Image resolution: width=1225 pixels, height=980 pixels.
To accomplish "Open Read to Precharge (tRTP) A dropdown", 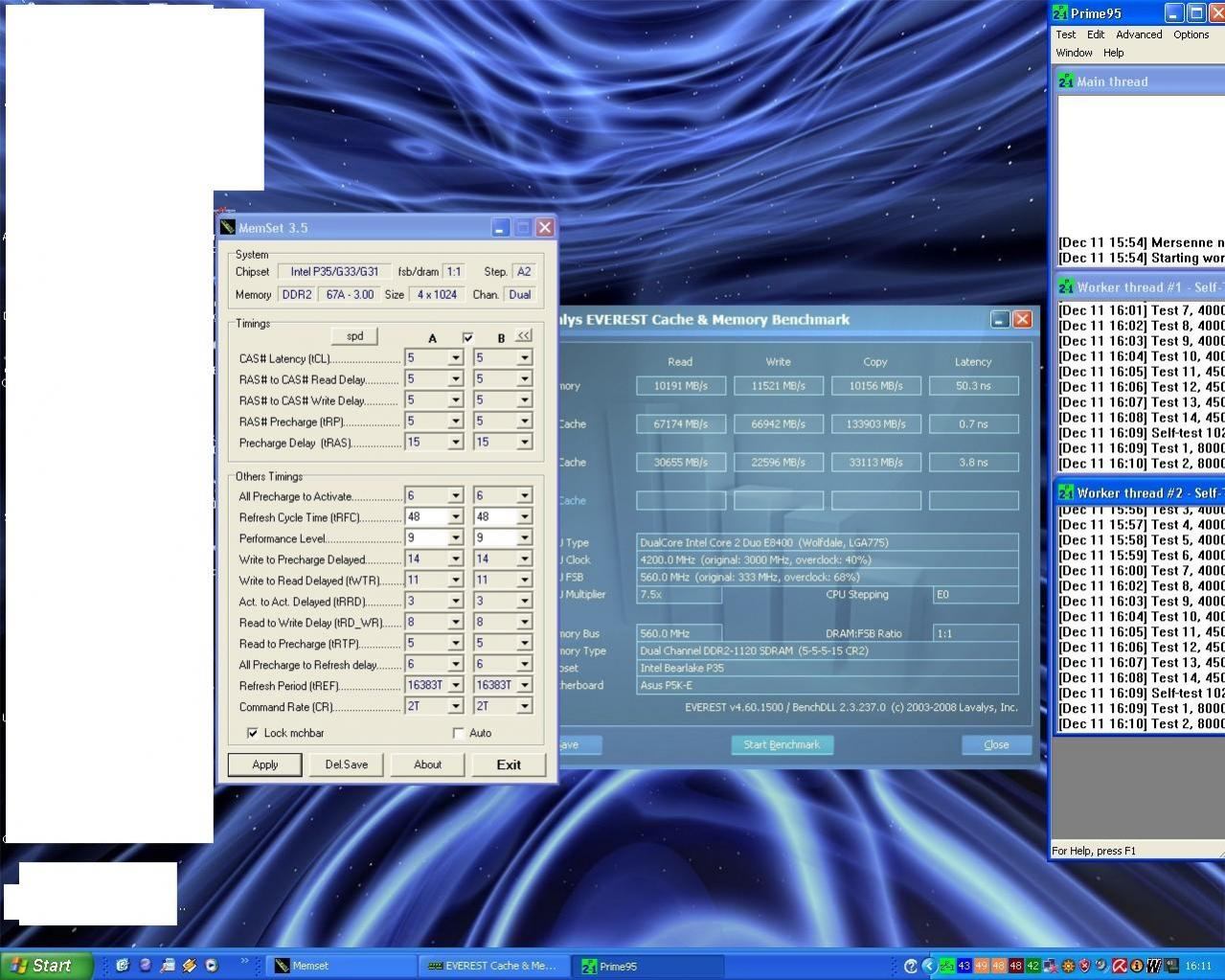I will click(455, 644).
